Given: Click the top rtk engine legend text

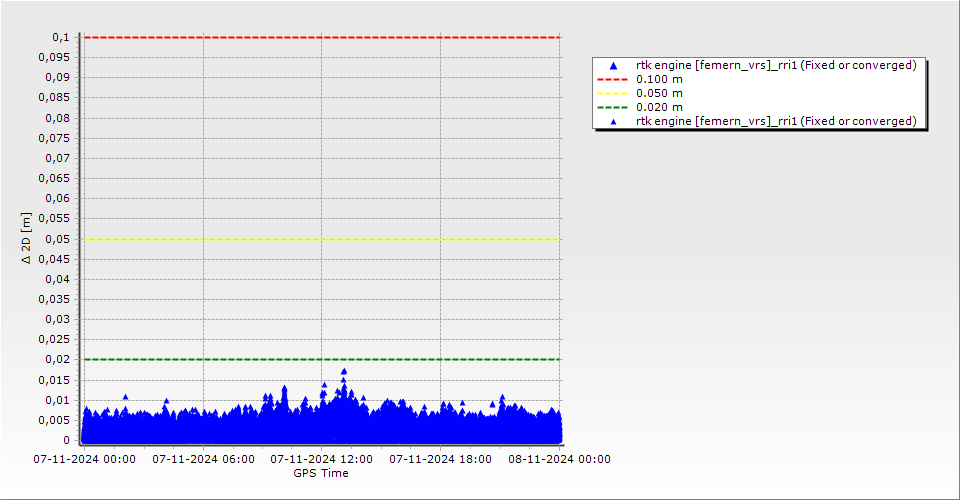Looking at the screenshot, I should point(776,65).
